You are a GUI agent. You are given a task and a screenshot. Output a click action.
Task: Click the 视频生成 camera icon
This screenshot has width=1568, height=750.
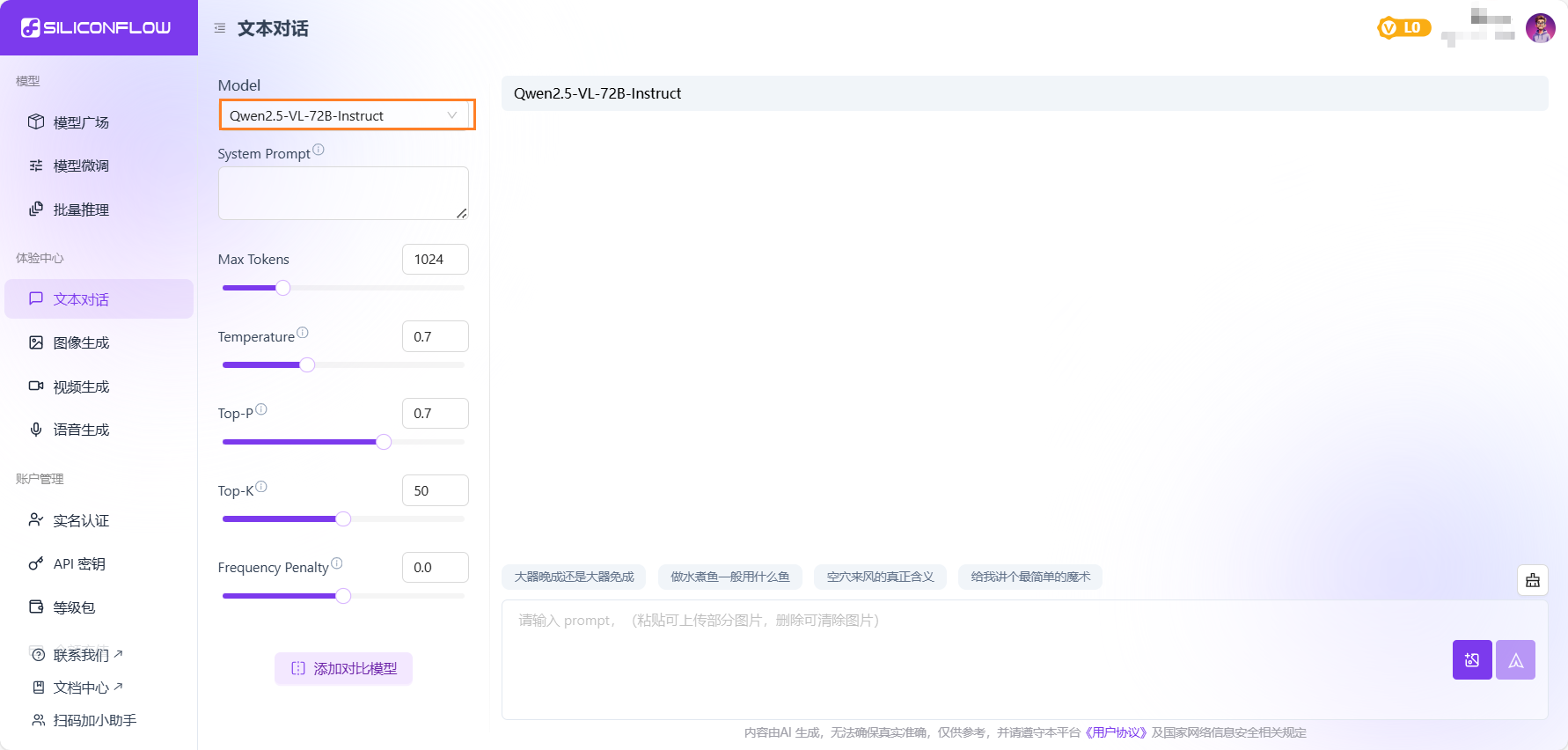point(36,386)
